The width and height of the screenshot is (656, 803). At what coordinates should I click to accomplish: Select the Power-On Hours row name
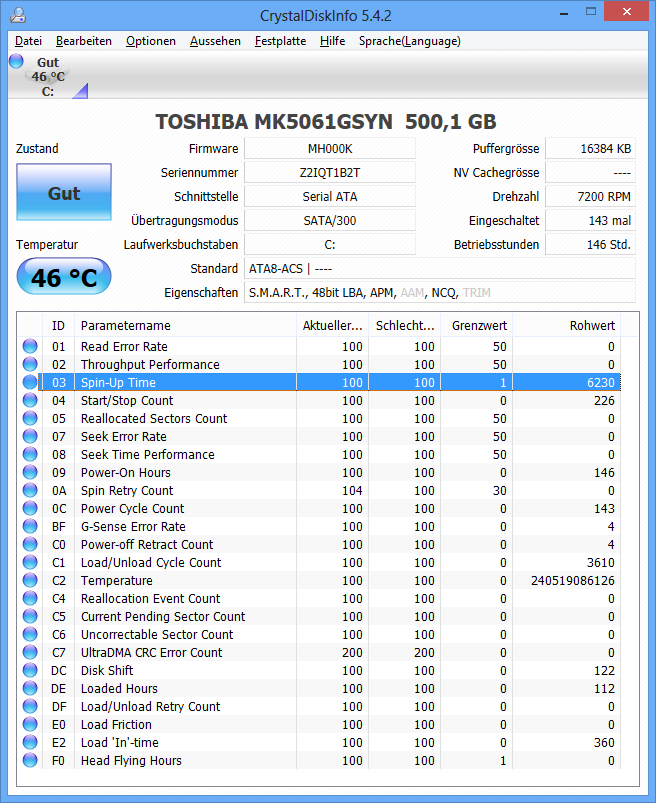(x=125, y=473)
